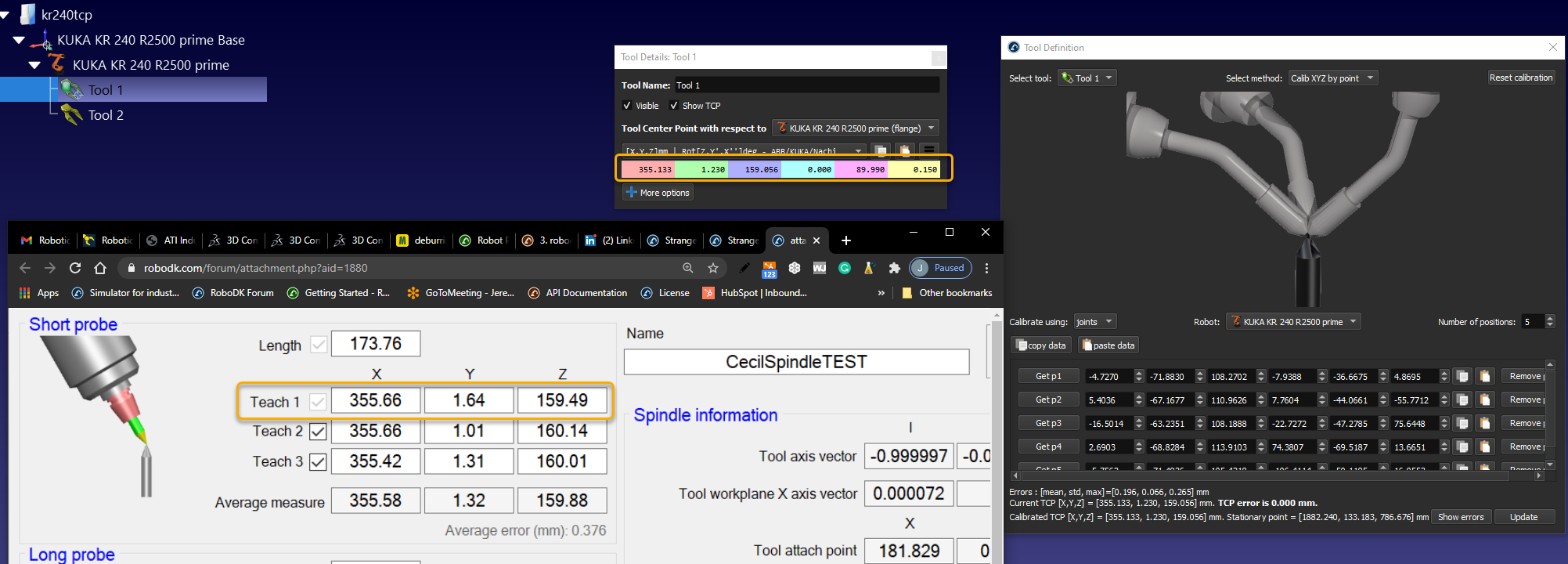Image resolution: width=1568 pixels, height=564 pixels.
Task: Copy TCP values icon in Tool Details
Action: [881, 150]
